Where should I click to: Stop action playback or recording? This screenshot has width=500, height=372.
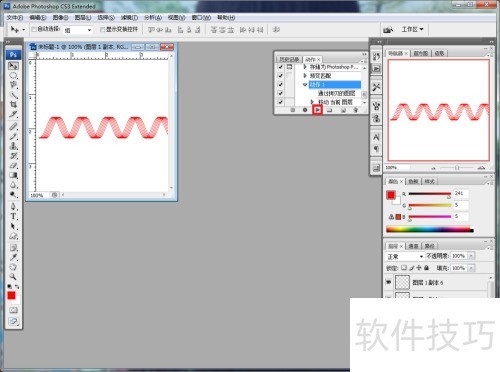(x=293, y=110)
